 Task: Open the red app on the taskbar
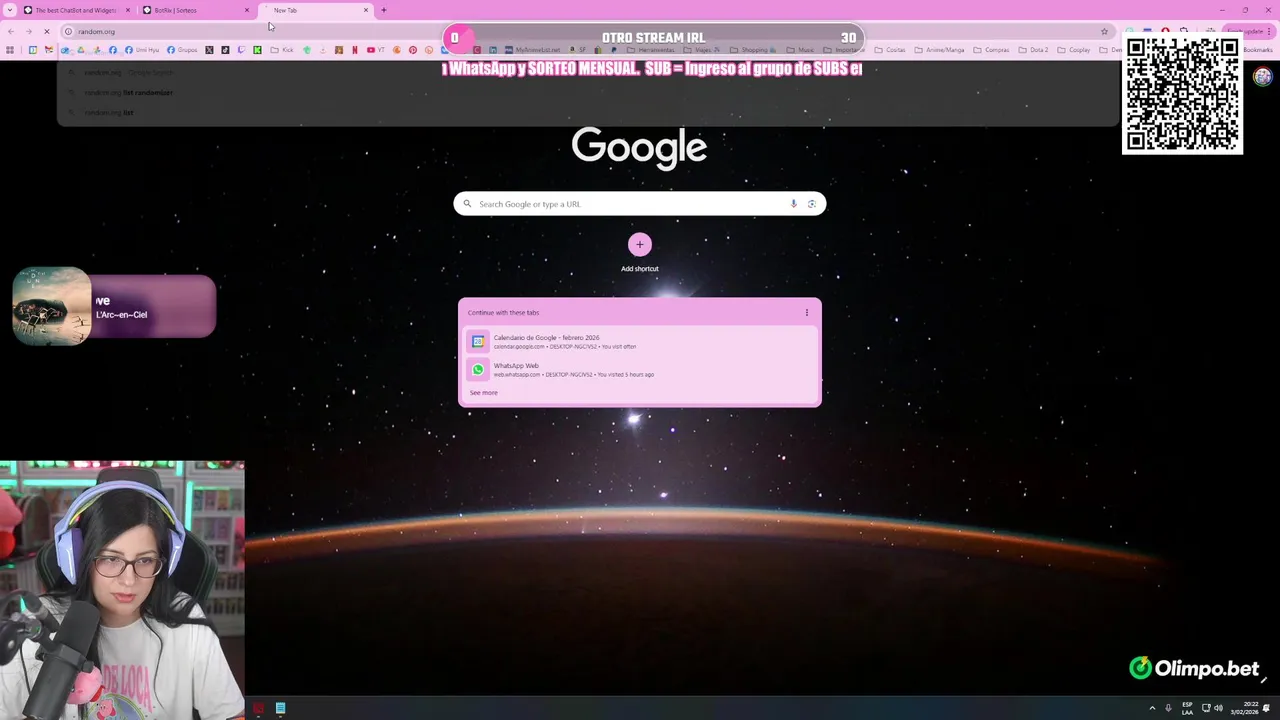click(x=258, y=708)
